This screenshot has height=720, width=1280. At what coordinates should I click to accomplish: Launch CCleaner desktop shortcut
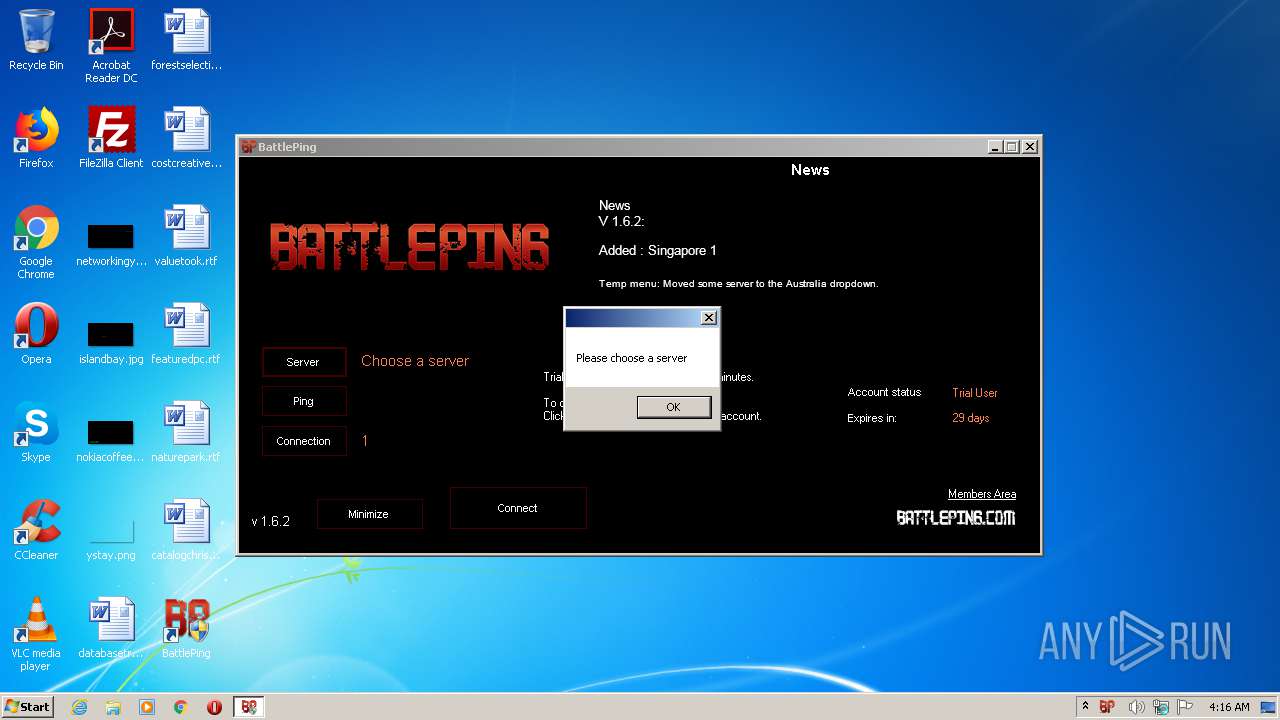tap(36, 530)
